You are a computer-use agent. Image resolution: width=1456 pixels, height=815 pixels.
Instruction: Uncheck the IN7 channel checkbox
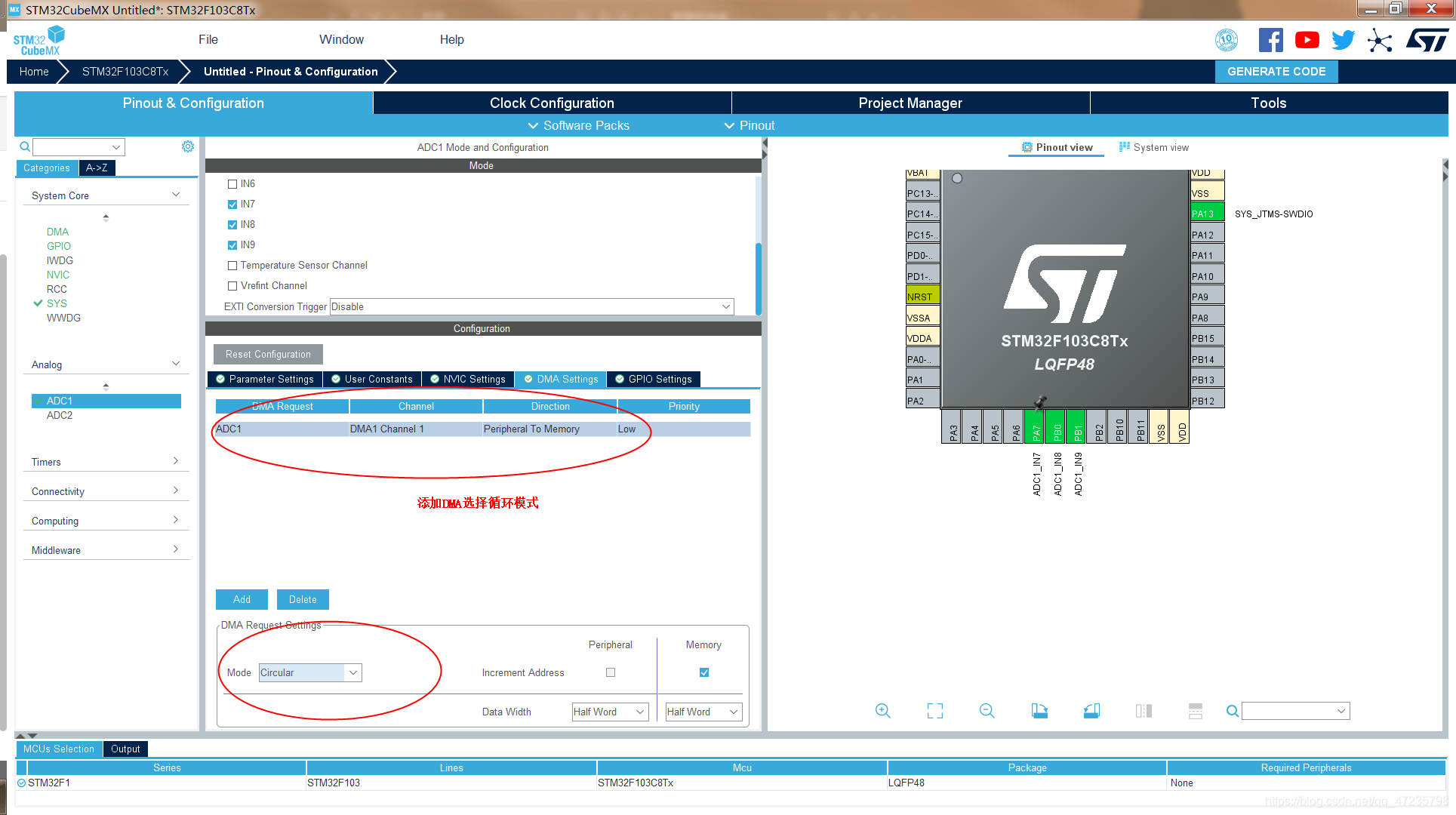(232, 205)
